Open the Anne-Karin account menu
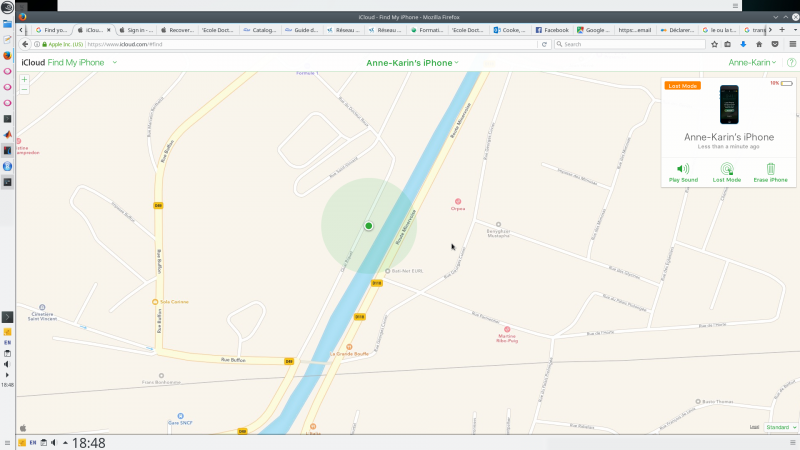The image size is (800, 450). click(752, 62)
